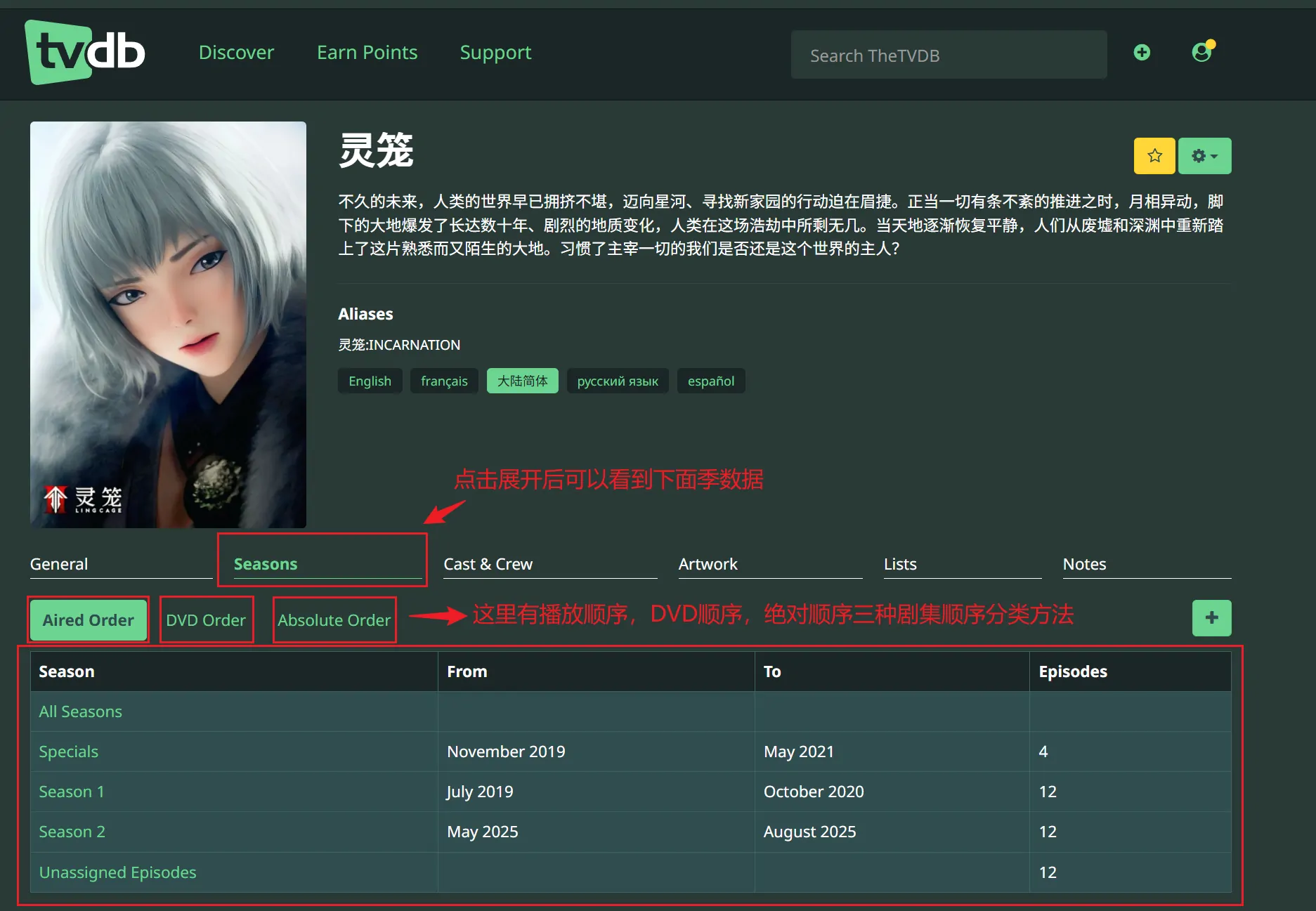Open the Season 2 link
The height and width of the screenshot is (911, 1316).
coord(72,832)
